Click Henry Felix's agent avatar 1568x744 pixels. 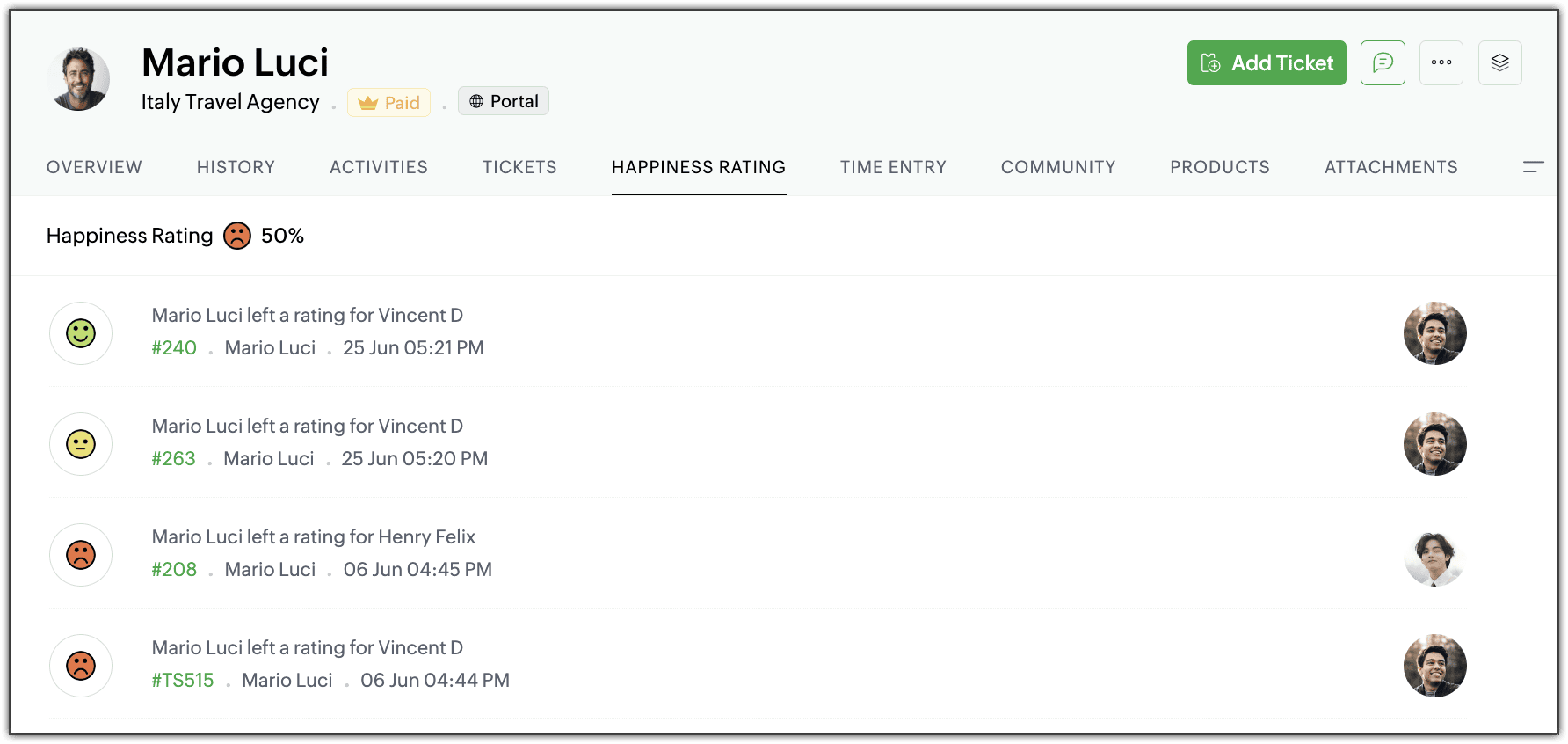pyautogui.click(x=1434, y=555)
